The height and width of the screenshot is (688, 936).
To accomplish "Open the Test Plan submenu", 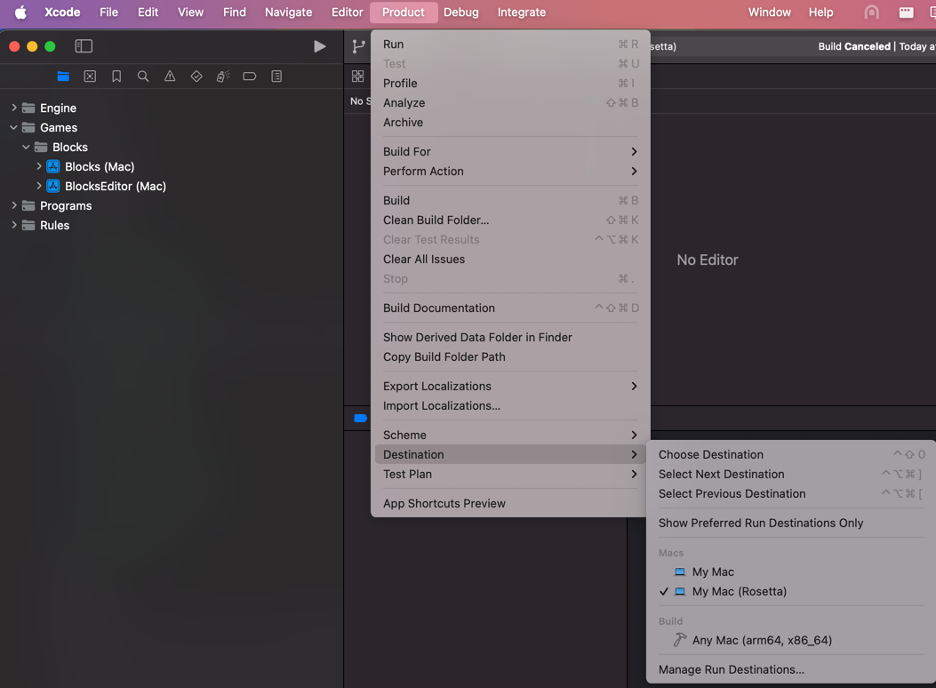I will tap(510, 474).
